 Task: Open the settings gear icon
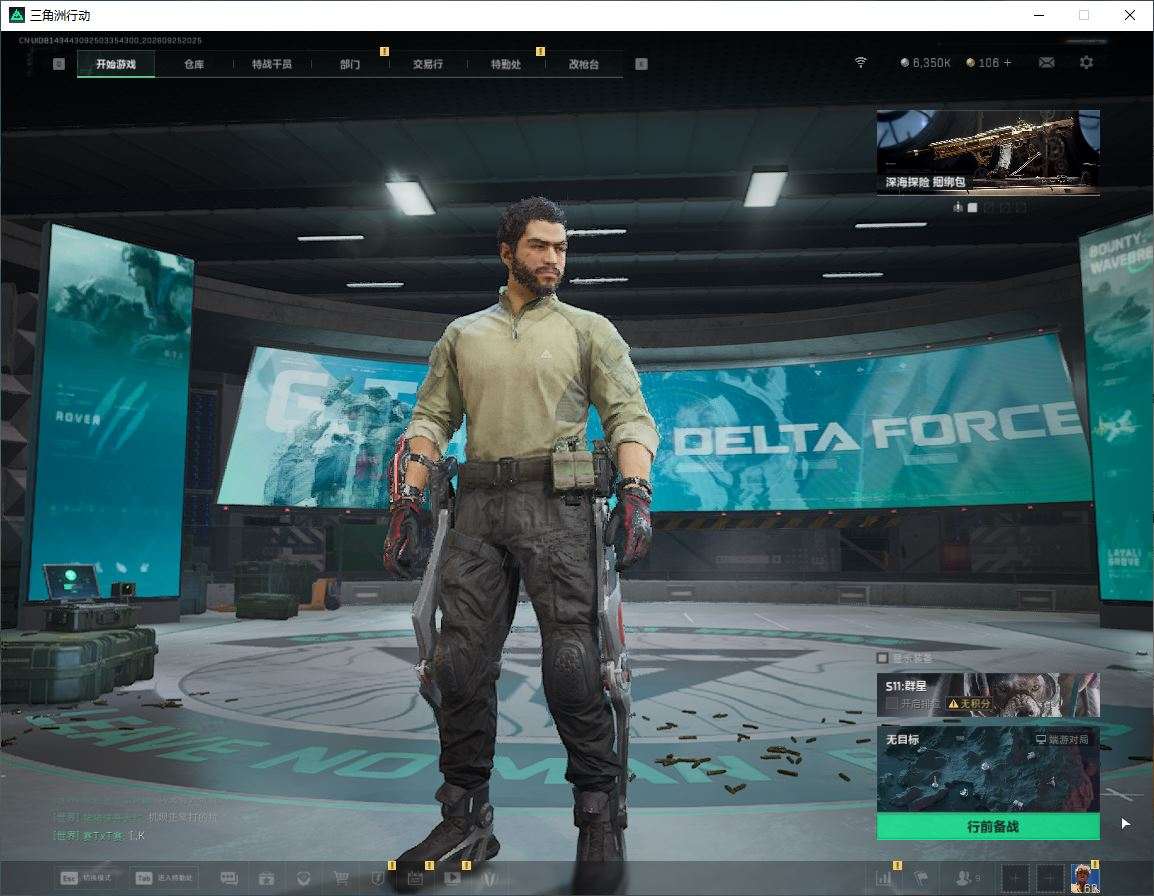pos(1086,63)
